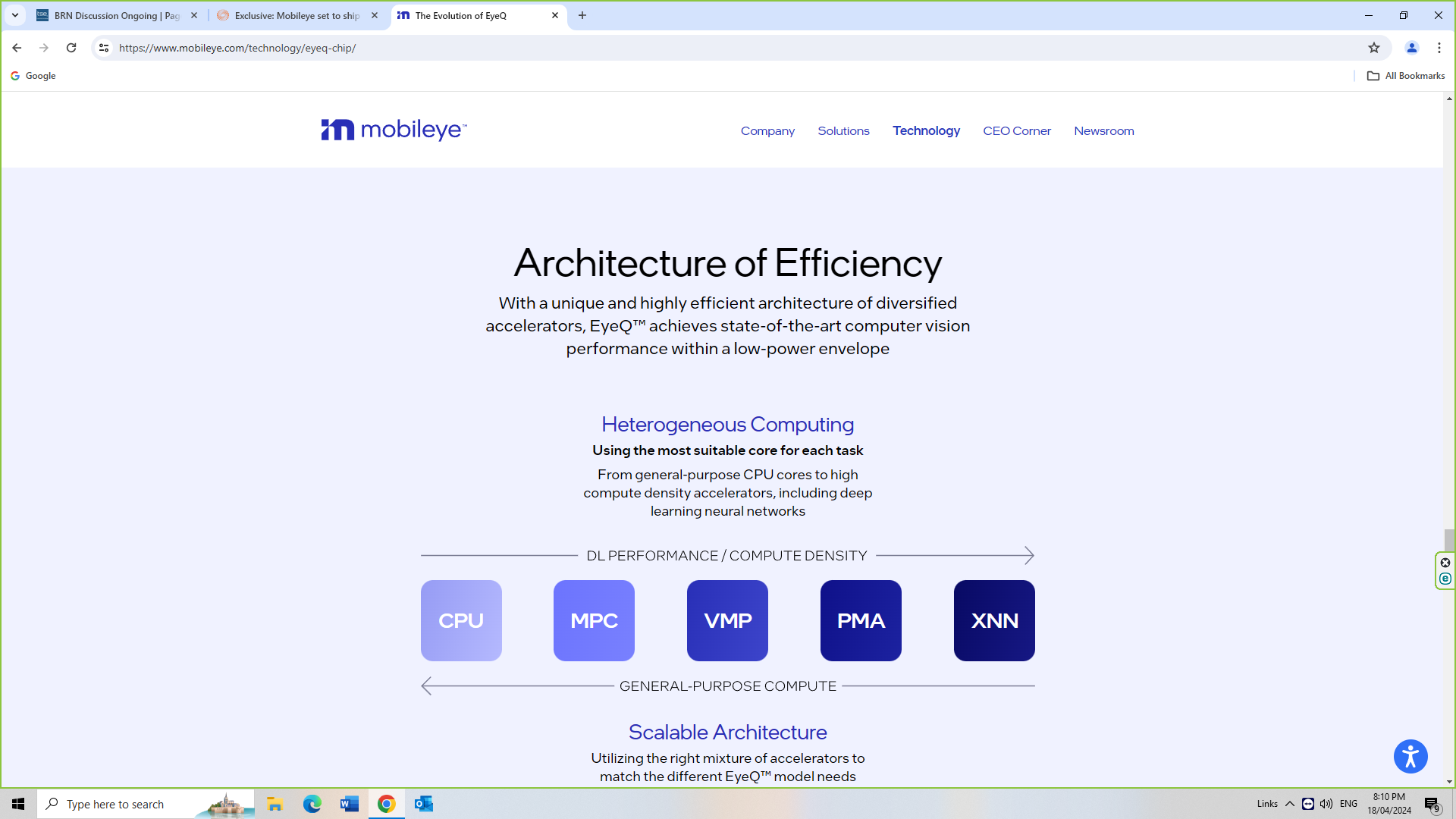Click scrollbar up arrow
1456x819 pixels.
pos(1449,99)
